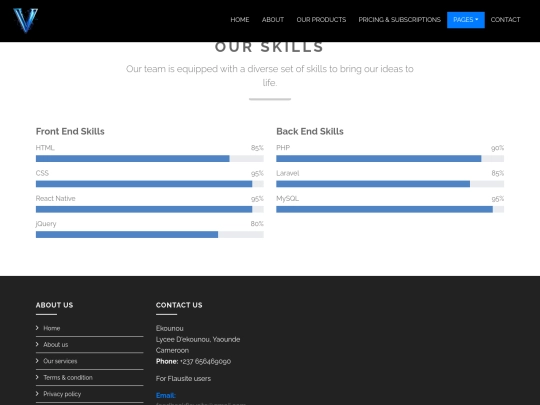Click the MySQL skill progress bar

click(x=390, y=209)
